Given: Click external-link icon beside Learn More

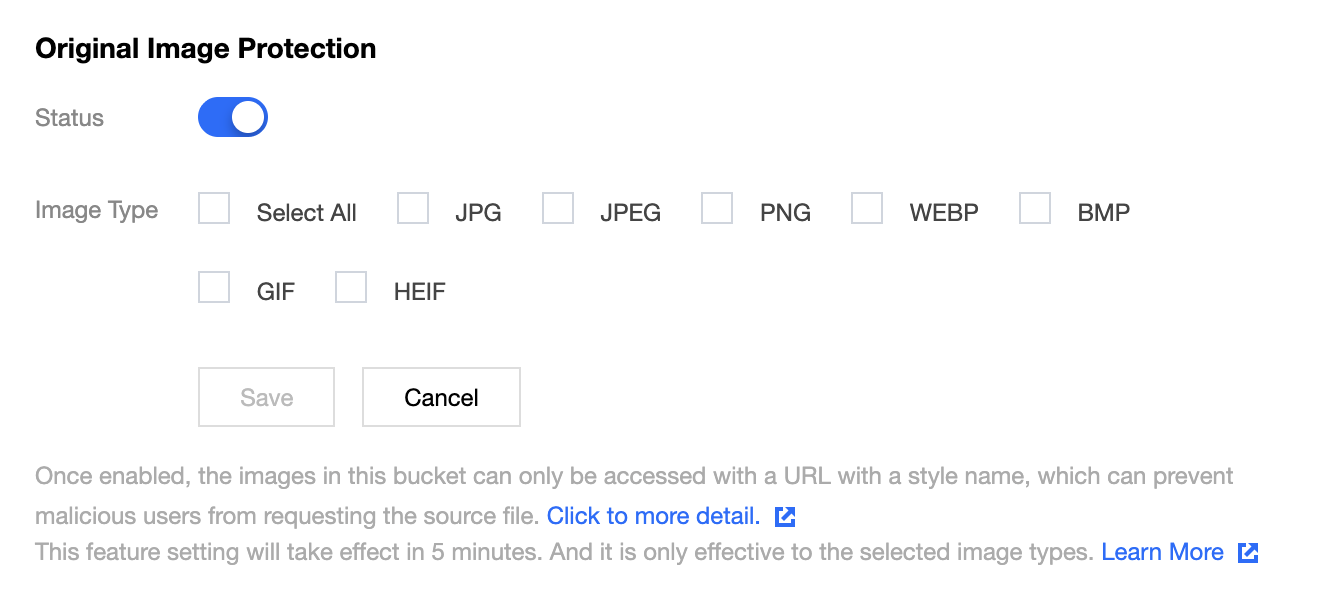Looking at the screenshot, I should pos(1248,553).
